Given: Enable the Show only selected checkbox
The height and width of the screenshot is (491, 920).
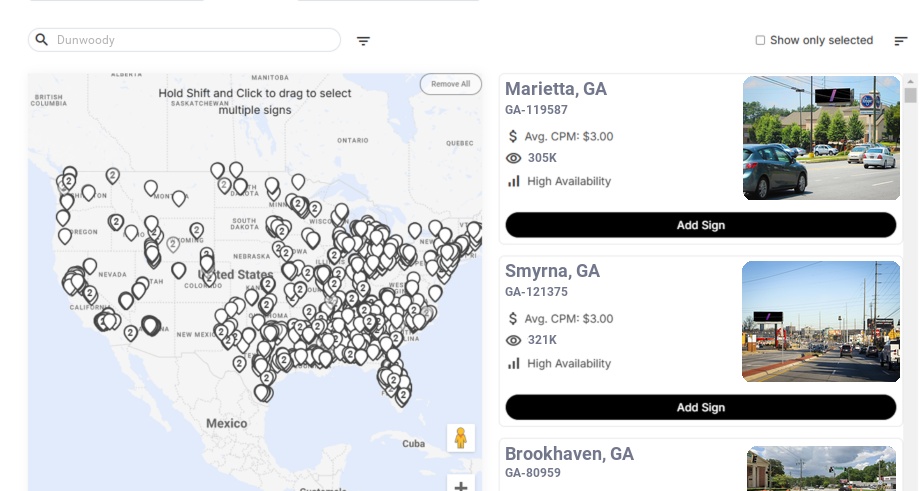Looking at the screenshot, I should coord(760,41).
